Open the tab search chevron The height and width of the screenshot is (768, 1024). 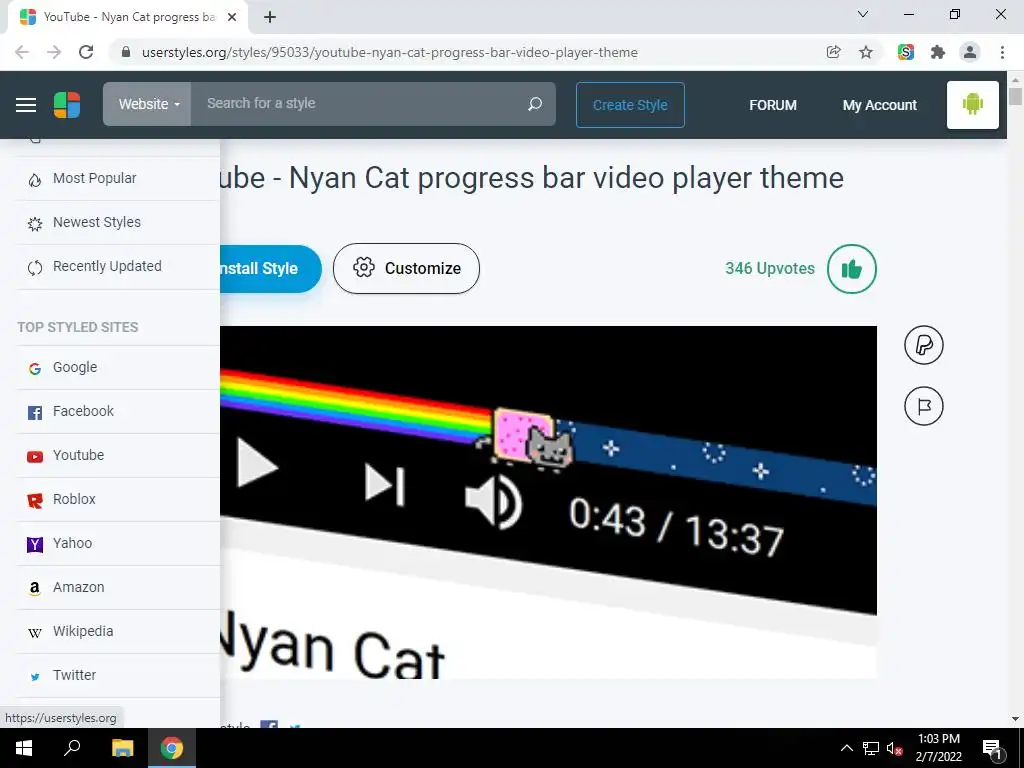pos(863,14)
